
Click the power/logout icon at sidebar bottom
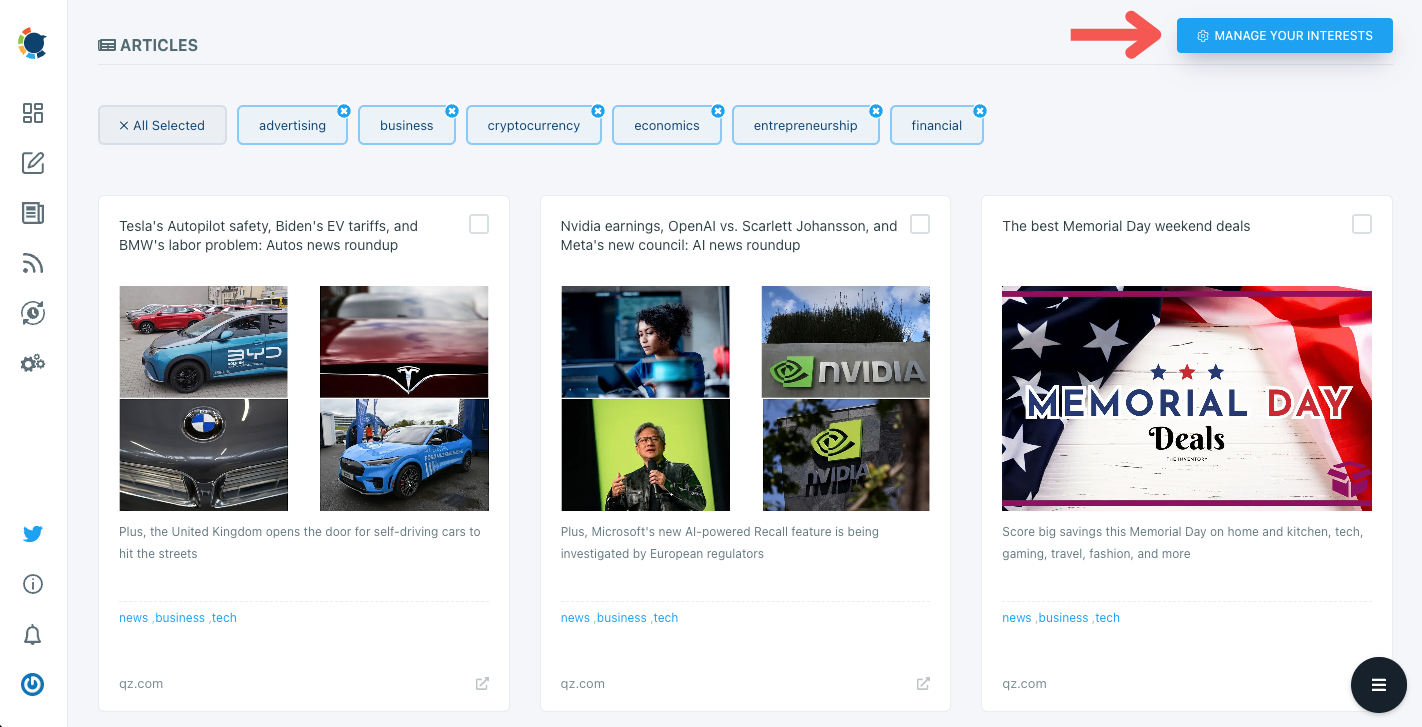(32, 684)
